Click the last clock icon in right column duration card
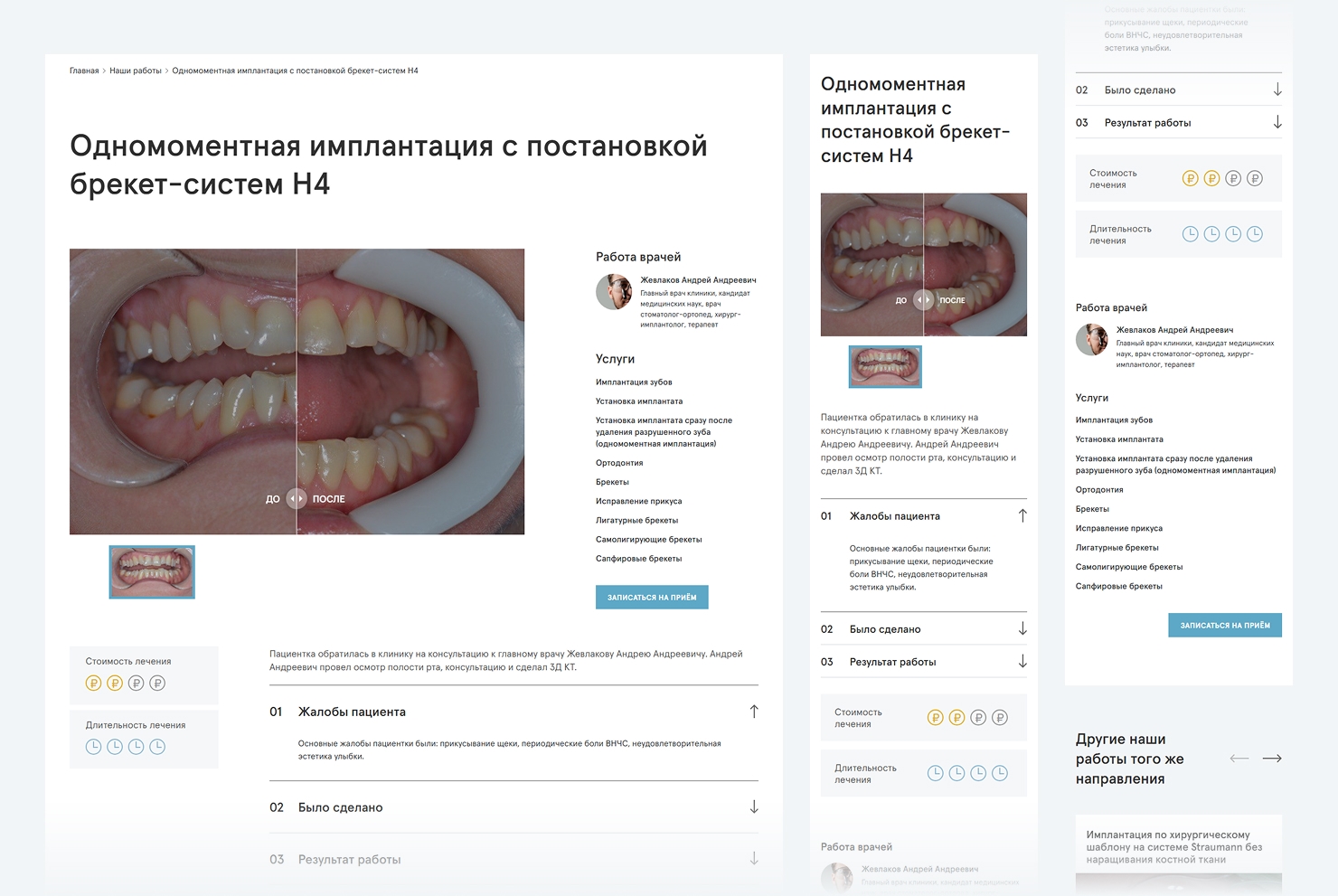This screenshot has width=1338, height=896. 1255,234
